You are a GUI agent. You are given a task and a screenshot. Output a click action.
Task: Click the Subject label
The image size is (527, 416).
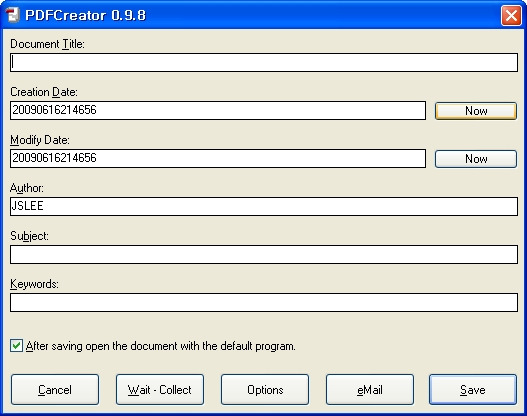coord(29,236)
